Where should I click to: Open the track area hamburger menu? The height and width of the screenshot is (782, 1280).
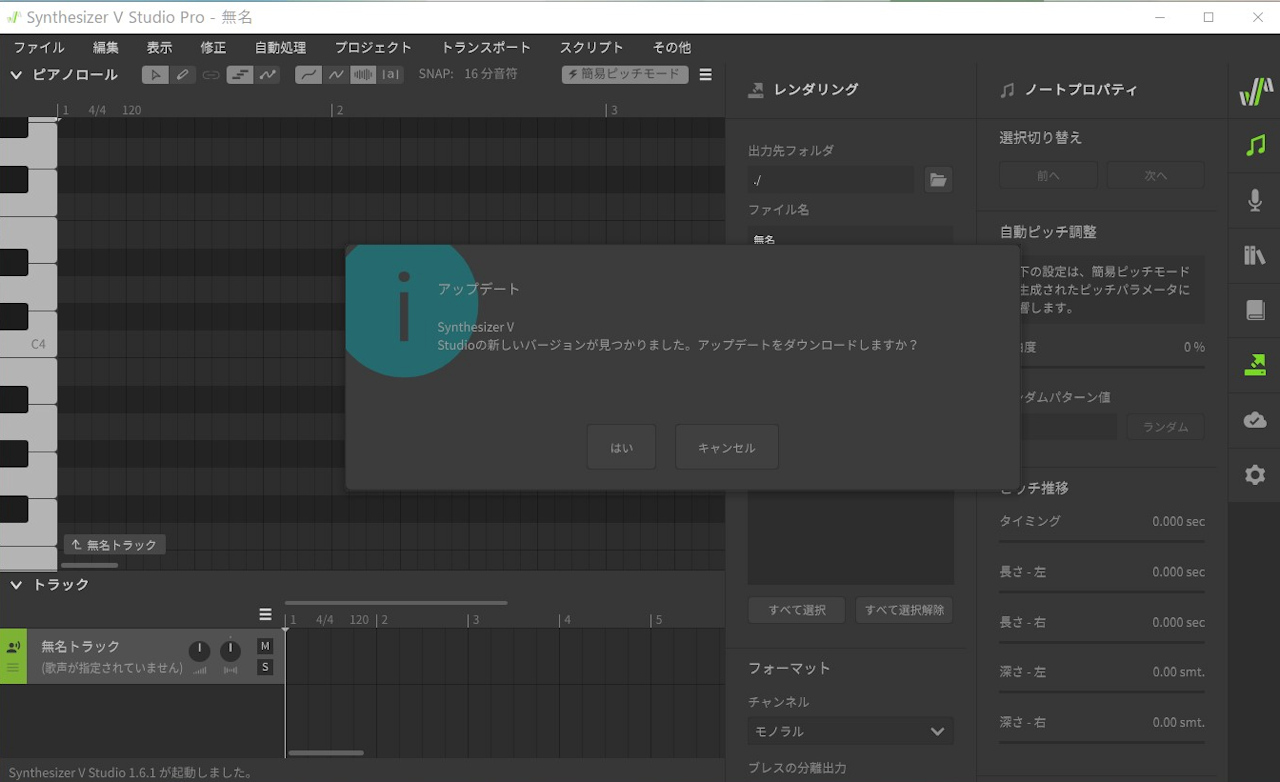(x=265, y=614)
